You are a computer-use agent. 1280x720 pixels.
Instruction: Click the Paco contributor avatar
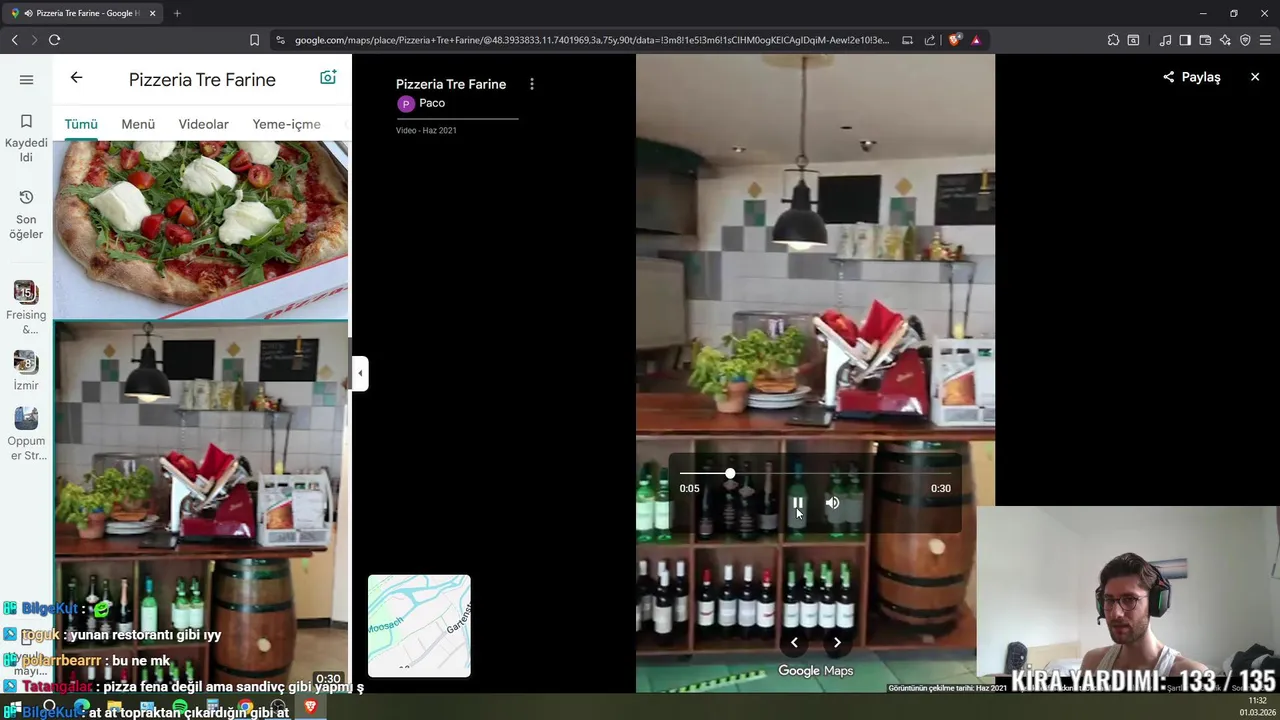coord(405,104)
